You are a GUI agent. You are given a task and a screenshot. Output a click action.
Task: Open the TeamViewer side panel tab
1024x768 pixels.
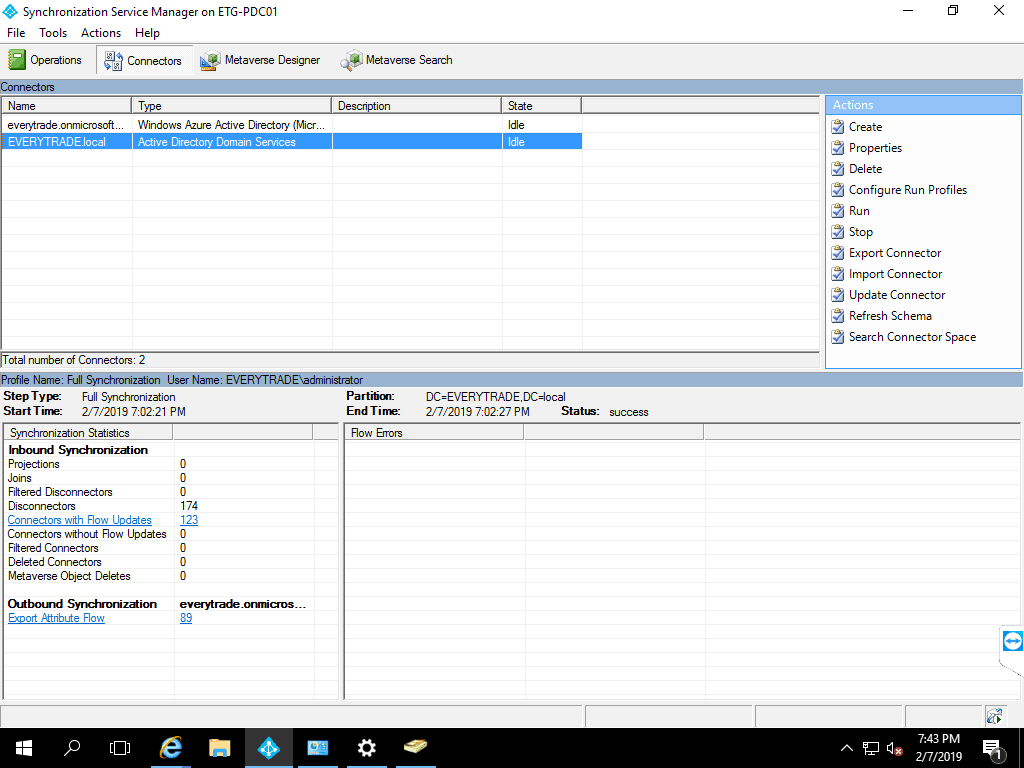[1012, 641]
